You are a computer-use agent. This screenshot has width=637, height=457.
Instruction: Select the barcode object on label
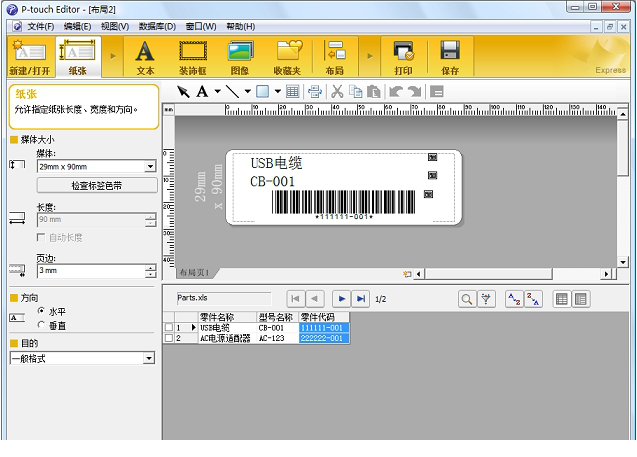point(343,205)
